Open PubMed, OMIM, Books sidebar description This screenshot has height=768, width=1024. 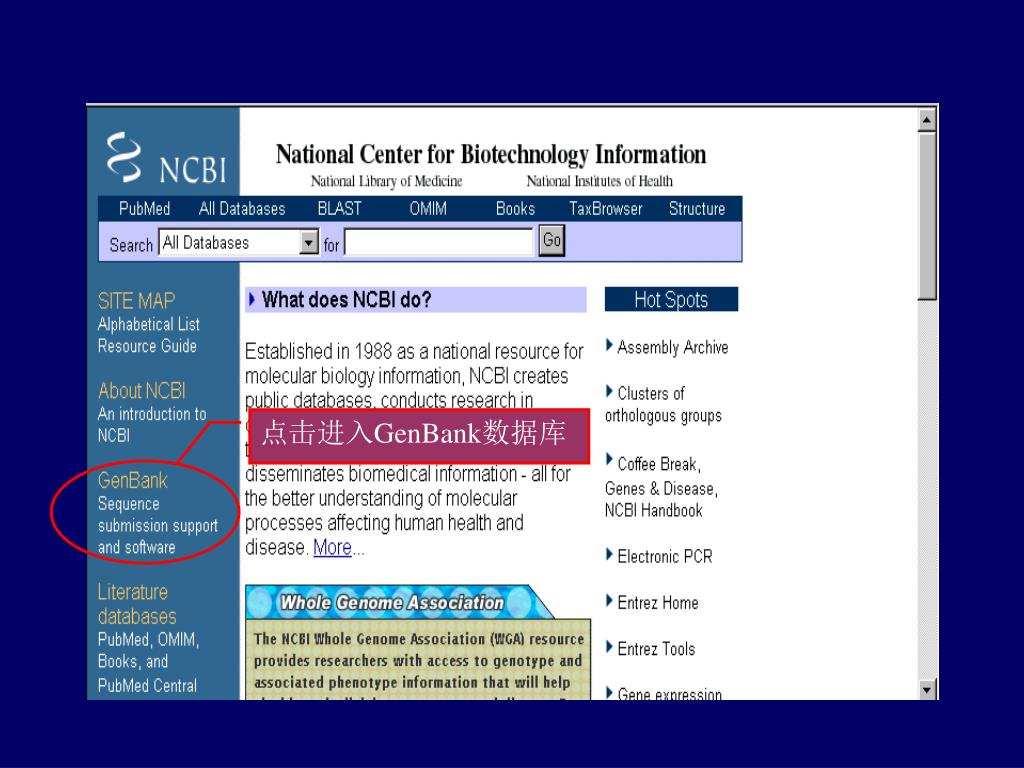[148, 662]
